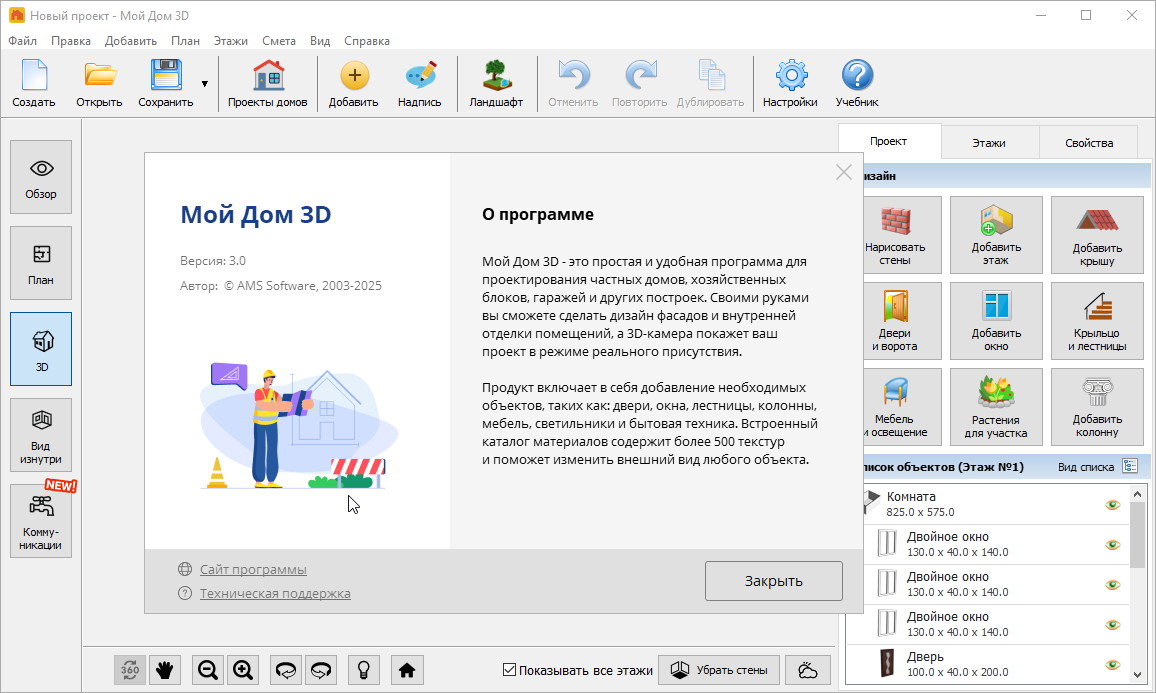
Task: Click the Повторить redo arrow
Action: (639, 84)
